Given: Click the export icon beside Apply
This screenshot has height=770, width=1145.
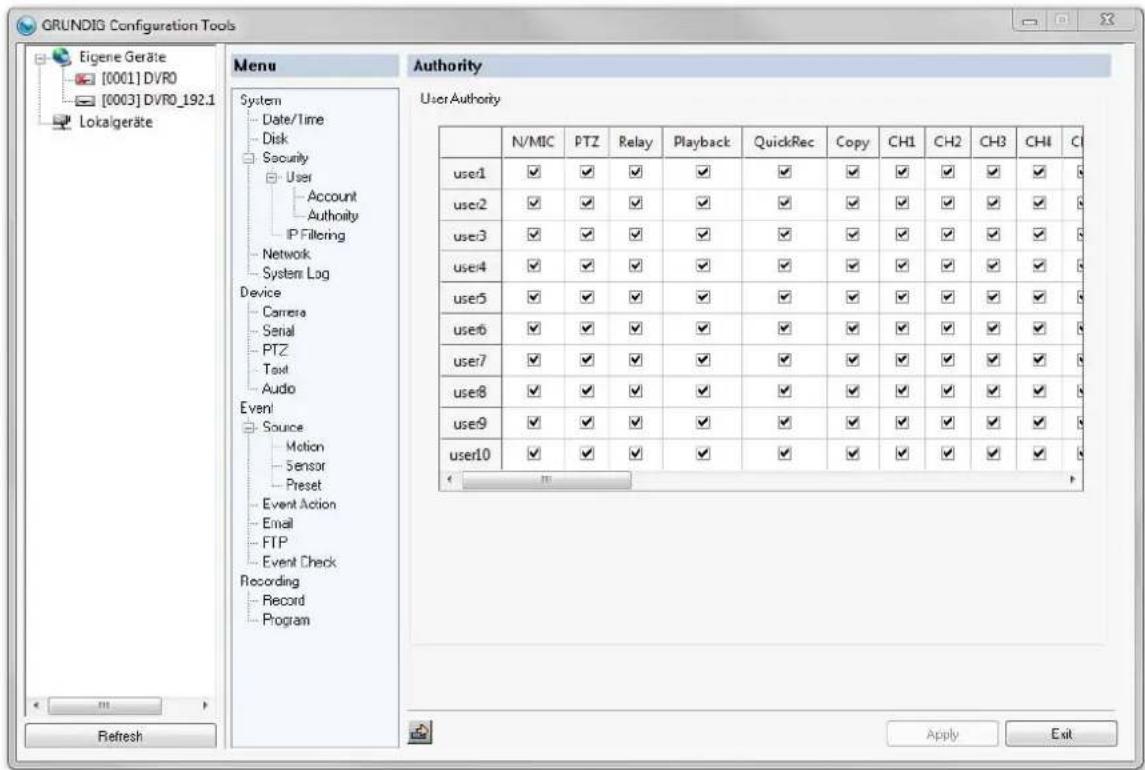Looking at the screenshot, I should point(420,732).
